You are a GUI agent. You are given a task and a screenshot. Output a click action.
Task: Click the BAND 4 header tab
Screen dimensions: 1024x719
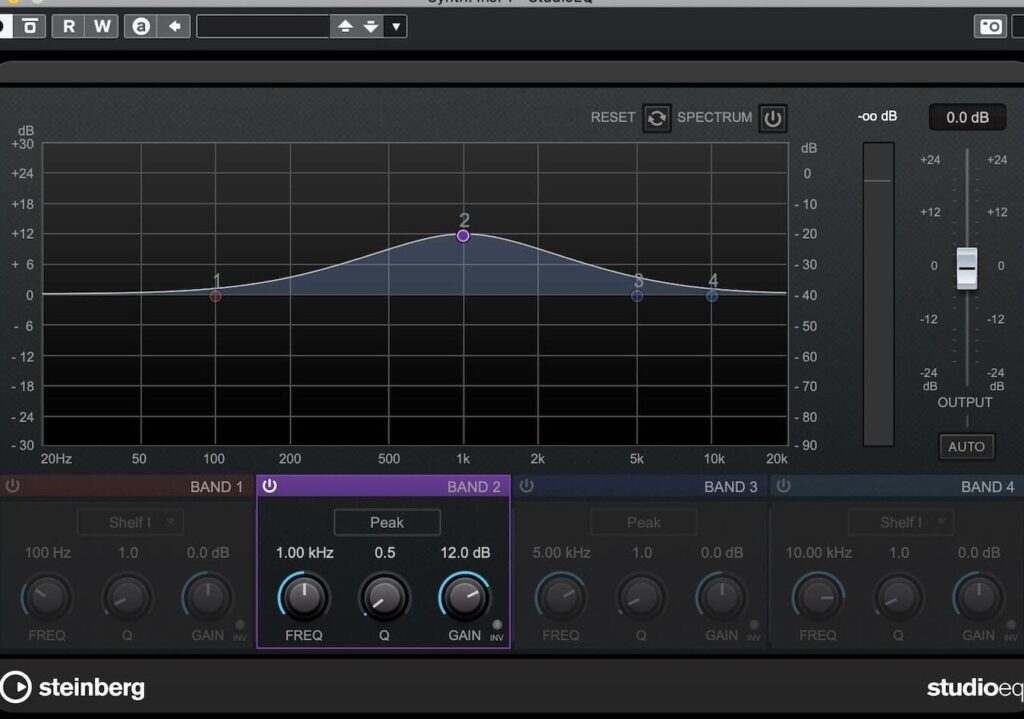[897, 487]
